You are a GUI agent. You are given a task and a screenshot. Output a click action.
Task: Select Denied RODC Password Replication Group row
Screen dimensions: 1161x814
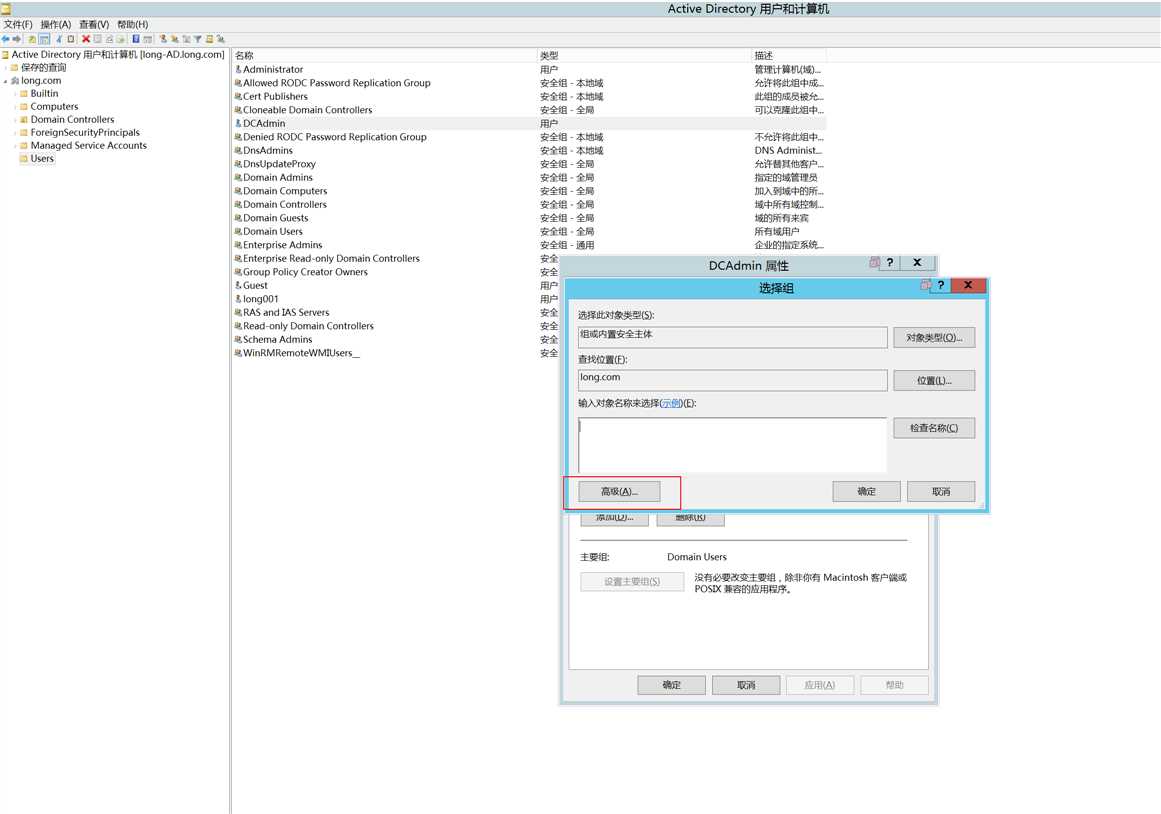(529, 137)
